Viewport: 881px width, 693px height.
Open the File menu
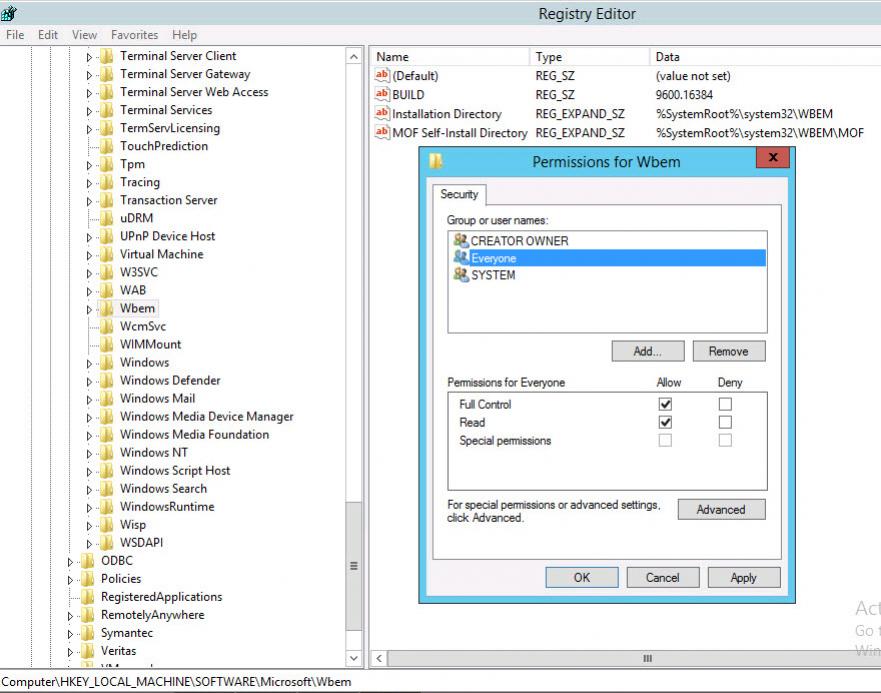tap(15, 35)
